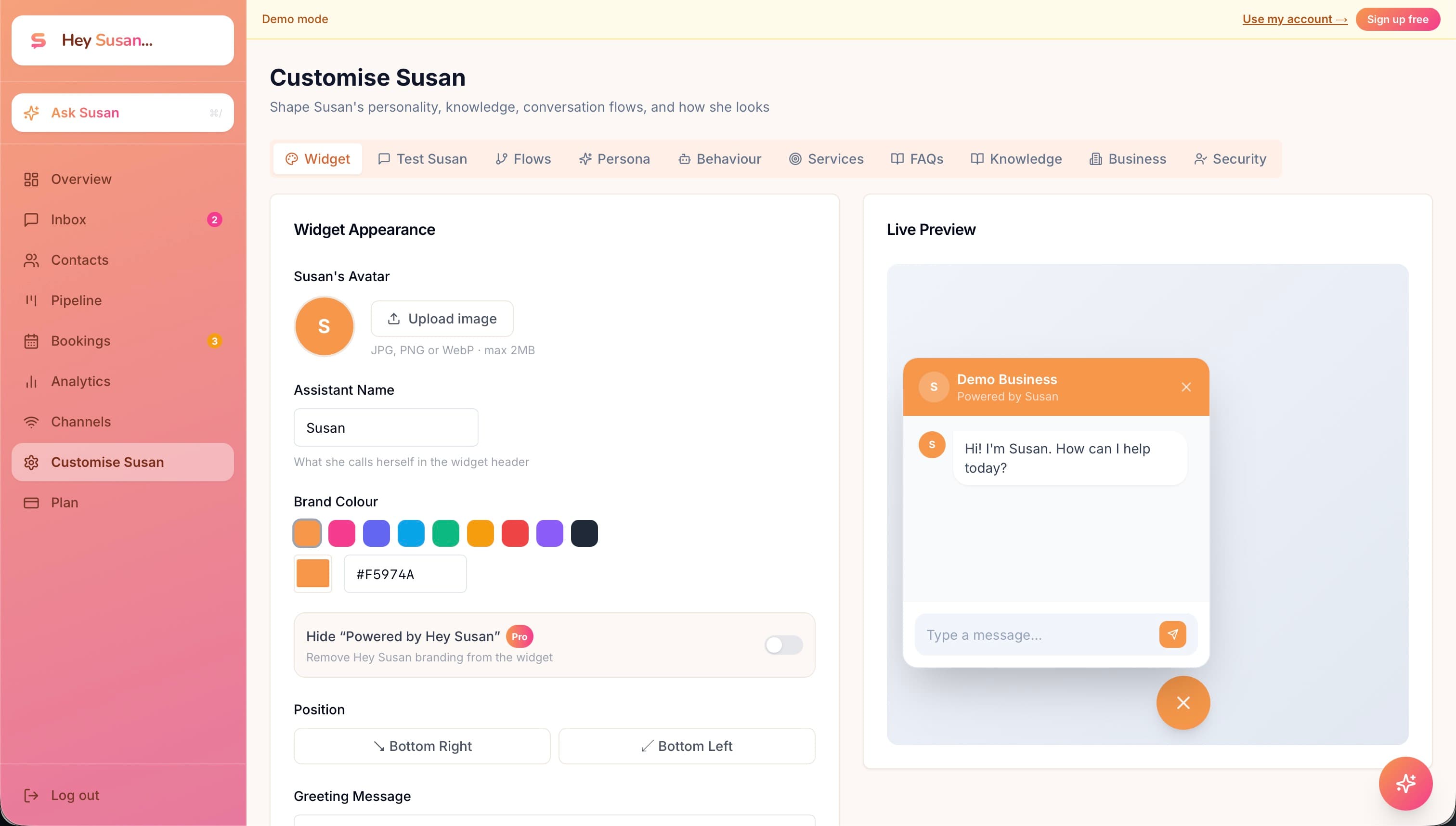Switch to the Business tab
Image resolution: width=1456 pixels, height=826 pixels.
[x=1128, y=159]
